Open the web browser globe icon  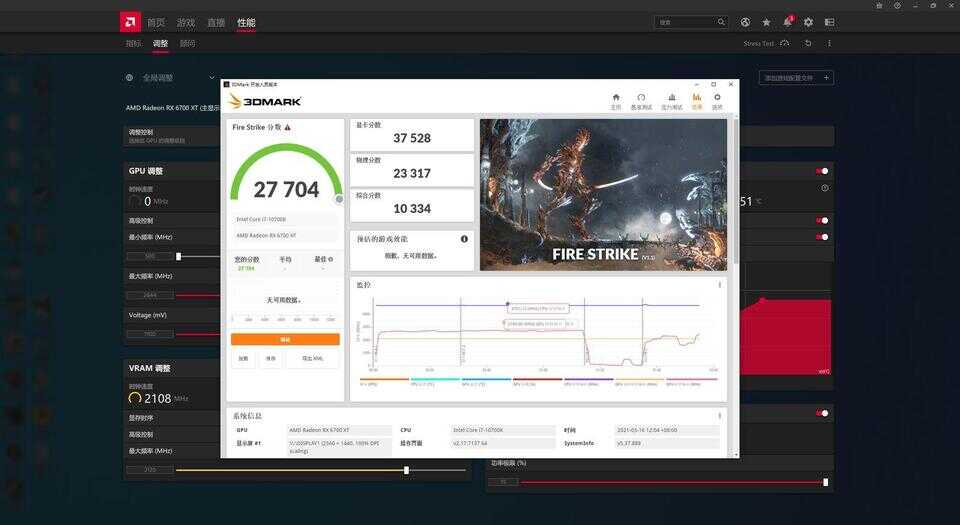(745, 22)
